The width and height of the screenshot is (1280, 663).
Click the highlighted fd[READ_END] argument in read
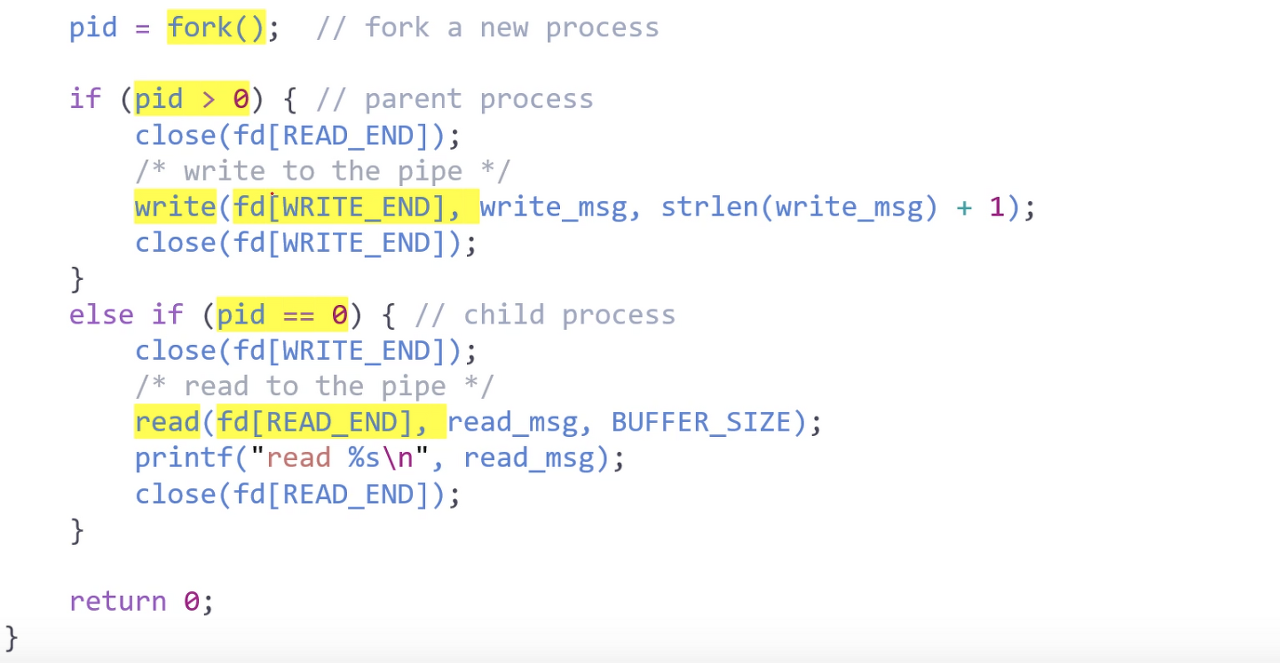(x=331, y=422)
